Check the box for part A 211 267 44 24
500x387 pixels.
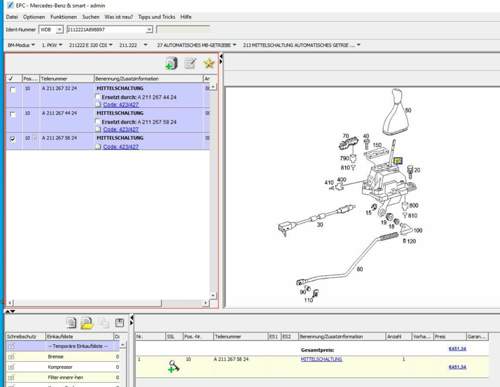click(13, 114)
